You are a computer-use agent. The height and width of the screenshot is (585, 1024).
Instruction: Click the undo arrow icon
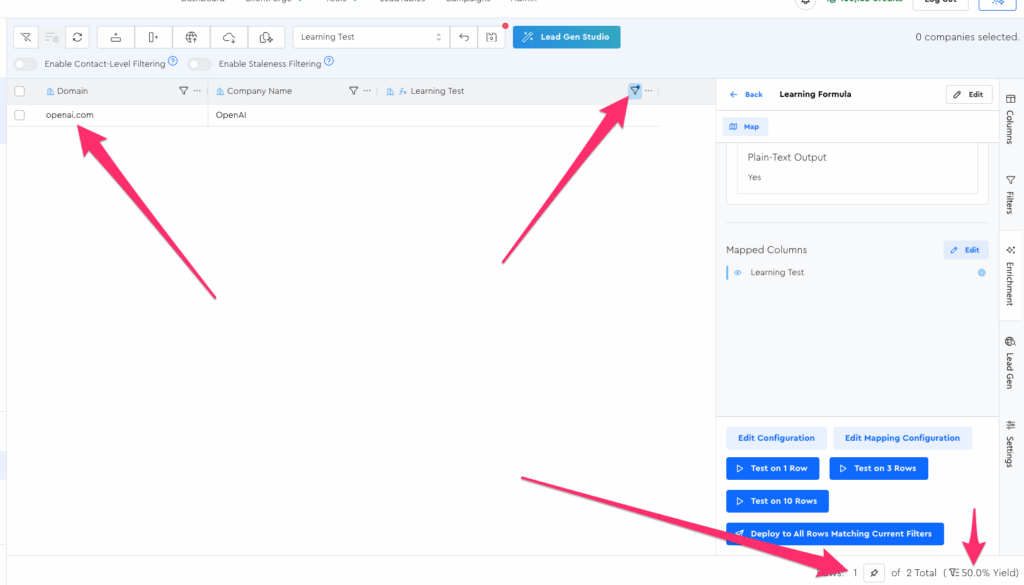463,37
